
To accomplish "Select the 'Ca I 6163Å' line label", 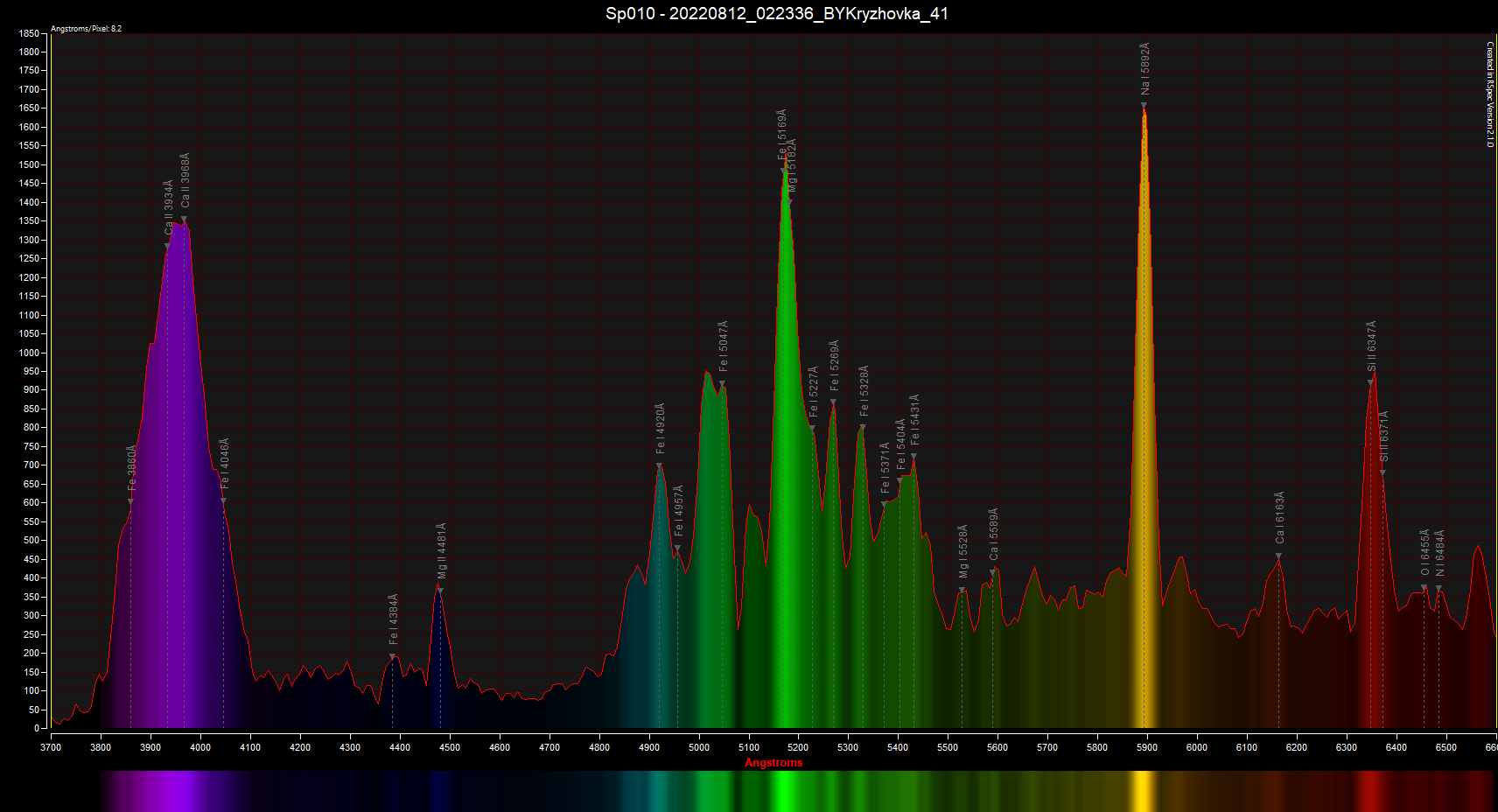I will [1280, 518].
